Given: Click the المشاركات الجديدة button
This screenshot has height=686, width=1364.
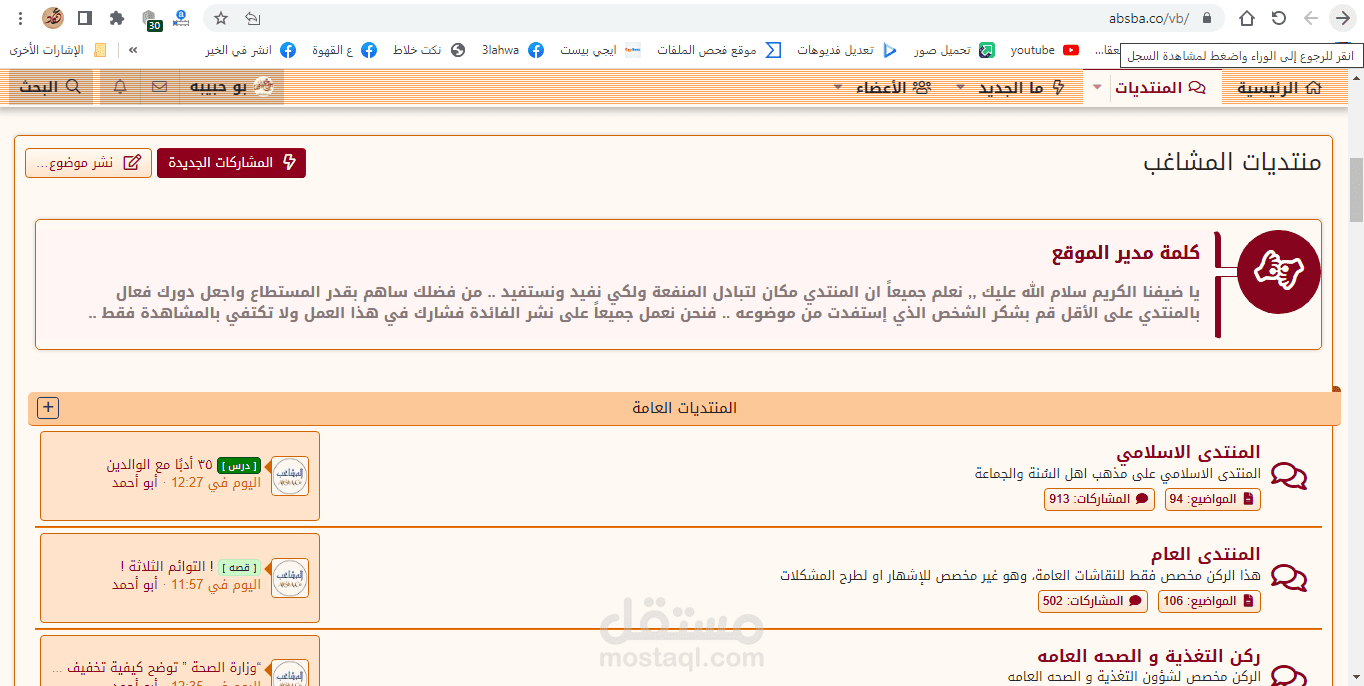Looking at the screenshot, I should click(231, 163).
